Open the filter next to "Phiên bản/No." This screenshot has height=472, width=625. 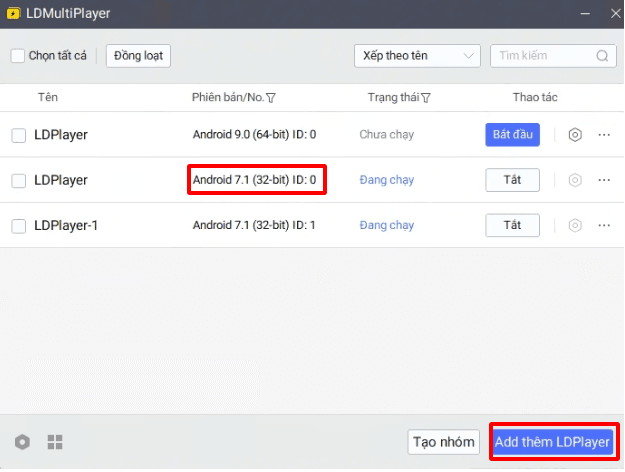tap(271, 98)
